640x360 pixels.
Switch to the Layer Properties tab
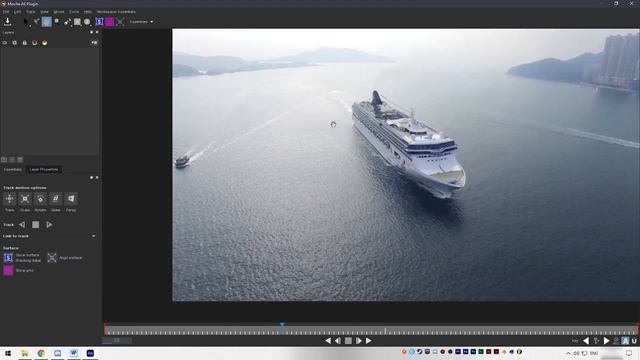click(44, 169)
